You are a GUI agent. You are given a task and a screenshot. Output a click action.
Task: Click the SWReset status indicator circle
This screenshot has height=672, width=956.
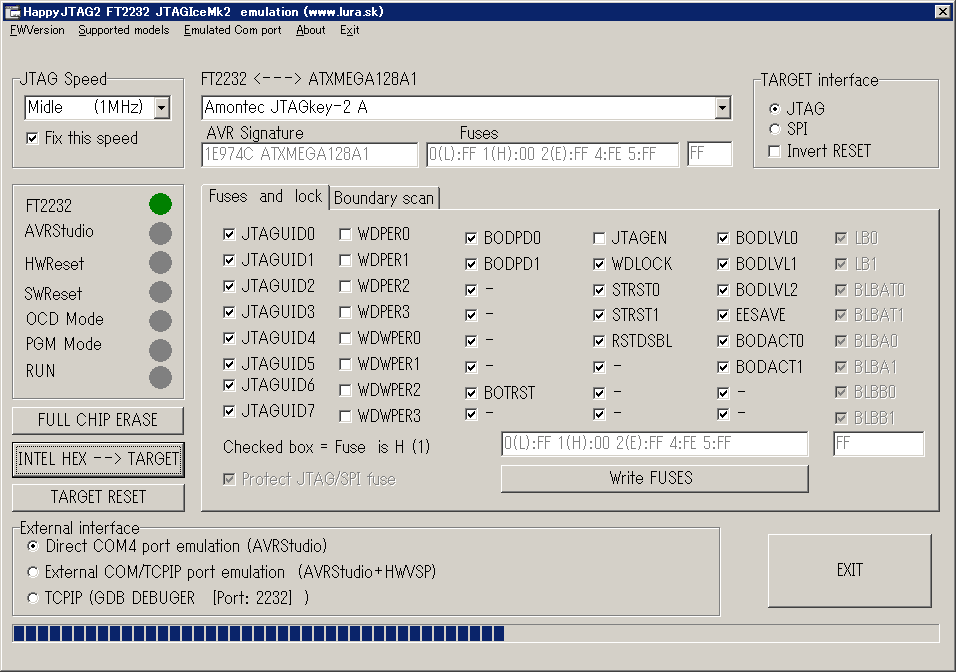click(x=160, y=292)
